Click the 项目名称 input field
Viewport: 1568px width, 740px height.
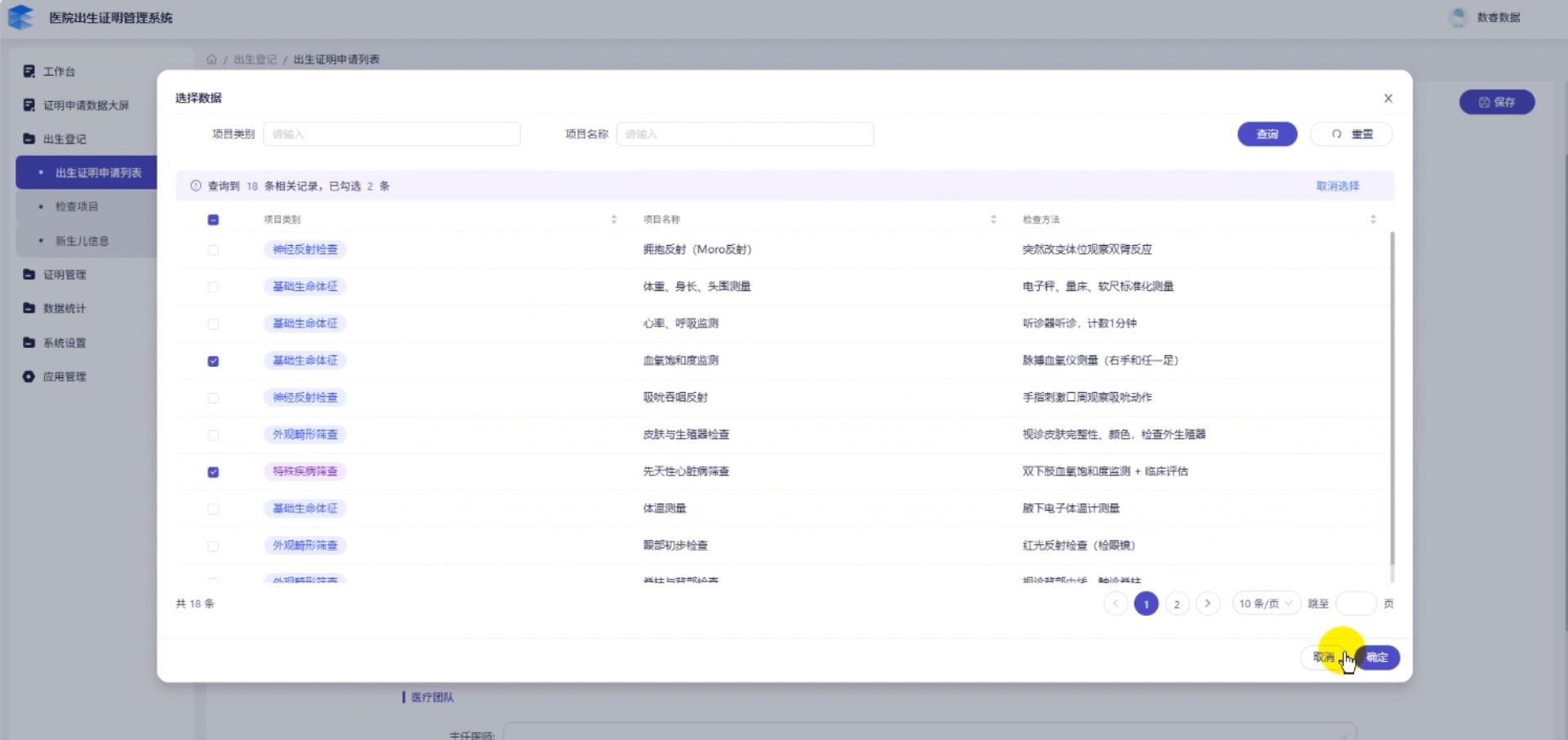click(745, 134)
